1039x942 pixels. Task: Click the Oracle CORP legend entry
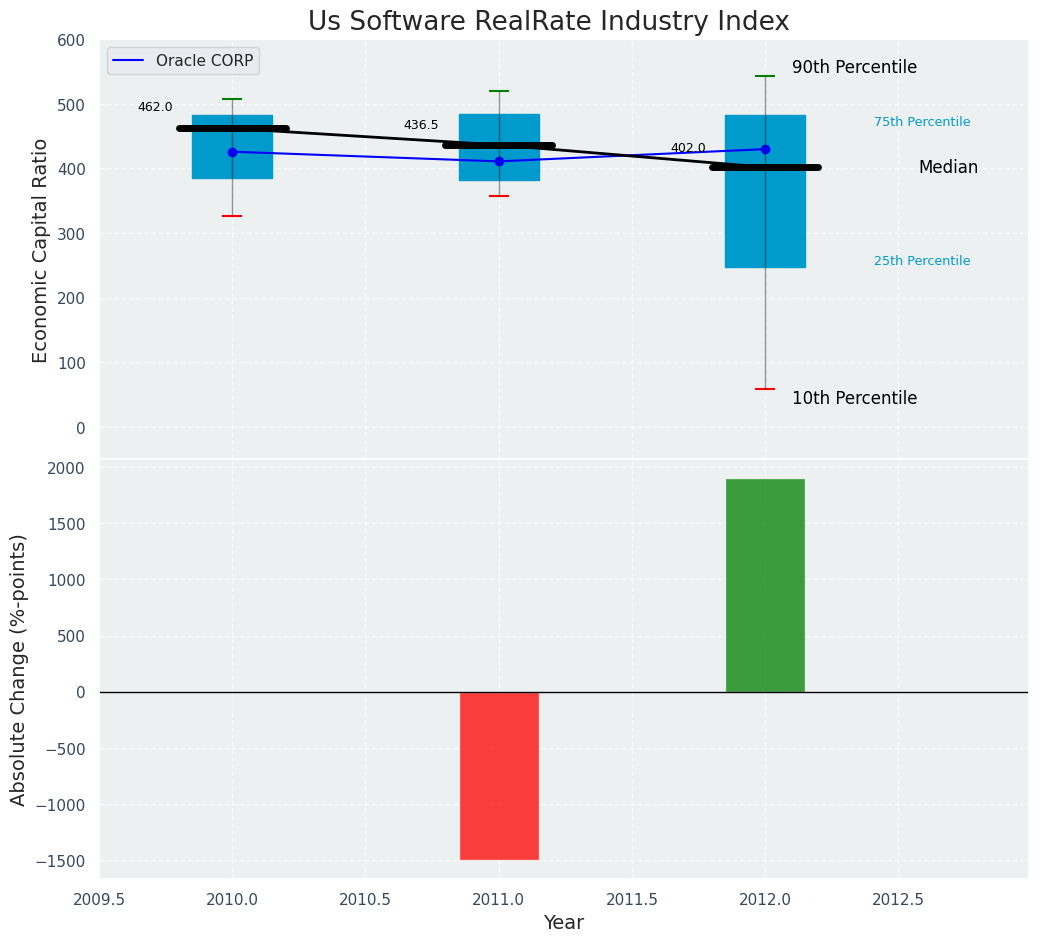204,61
